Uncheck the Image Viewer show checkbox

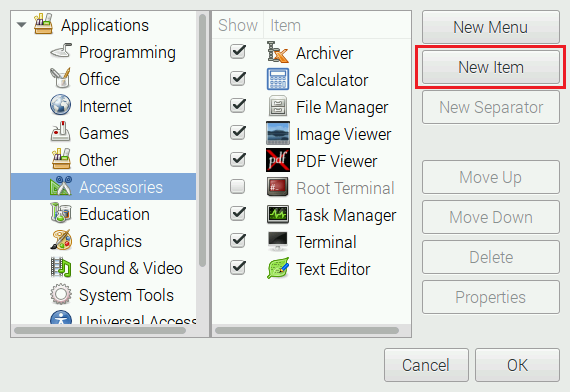point(238,133)
